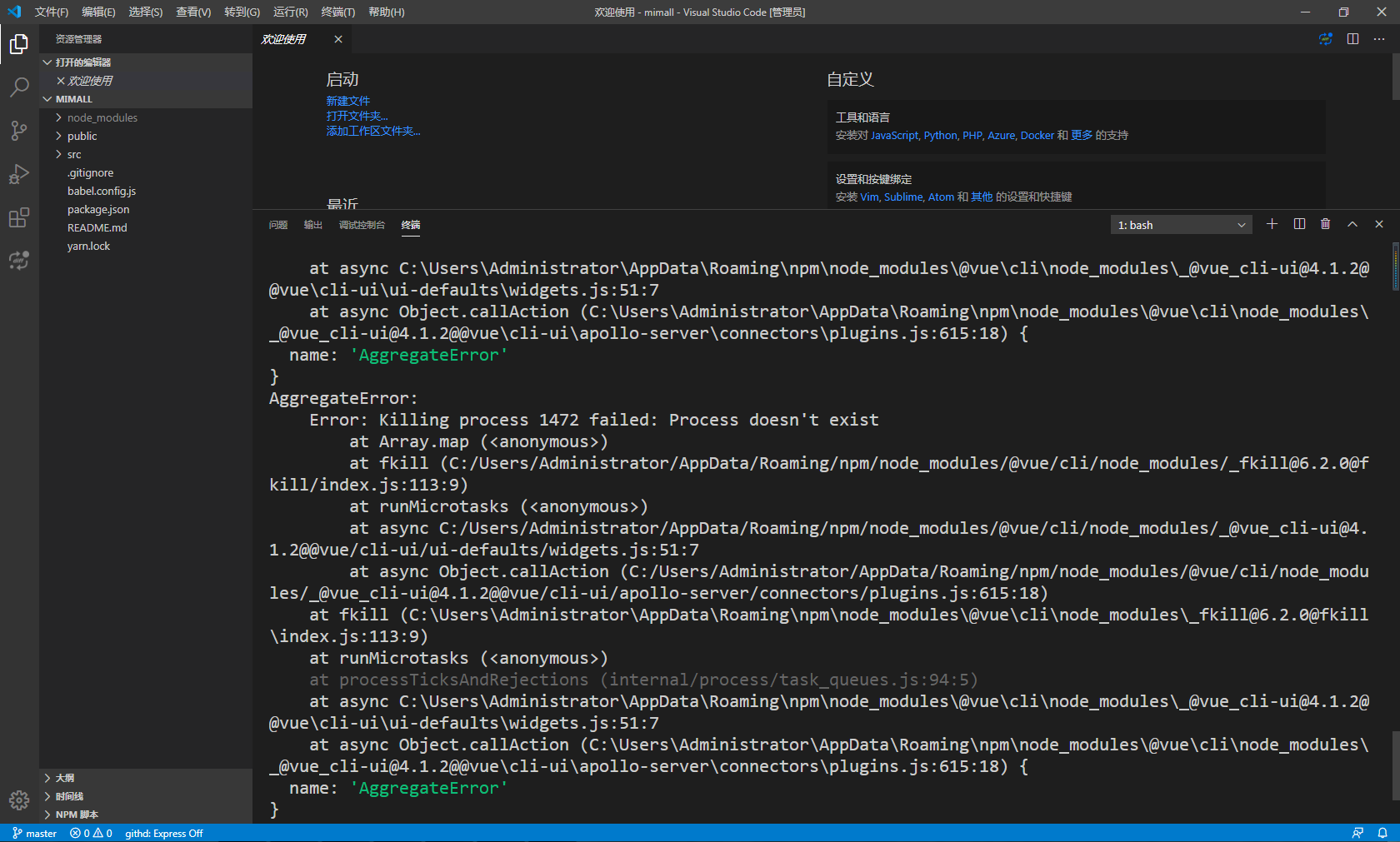
Task: Open the Explorer view in activity bar
Action: (x=19, y=44)
